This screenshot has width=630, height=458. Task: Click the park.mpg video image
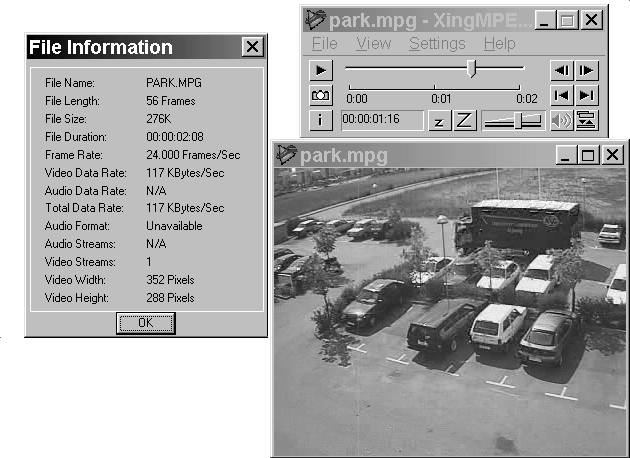[450, 312]
